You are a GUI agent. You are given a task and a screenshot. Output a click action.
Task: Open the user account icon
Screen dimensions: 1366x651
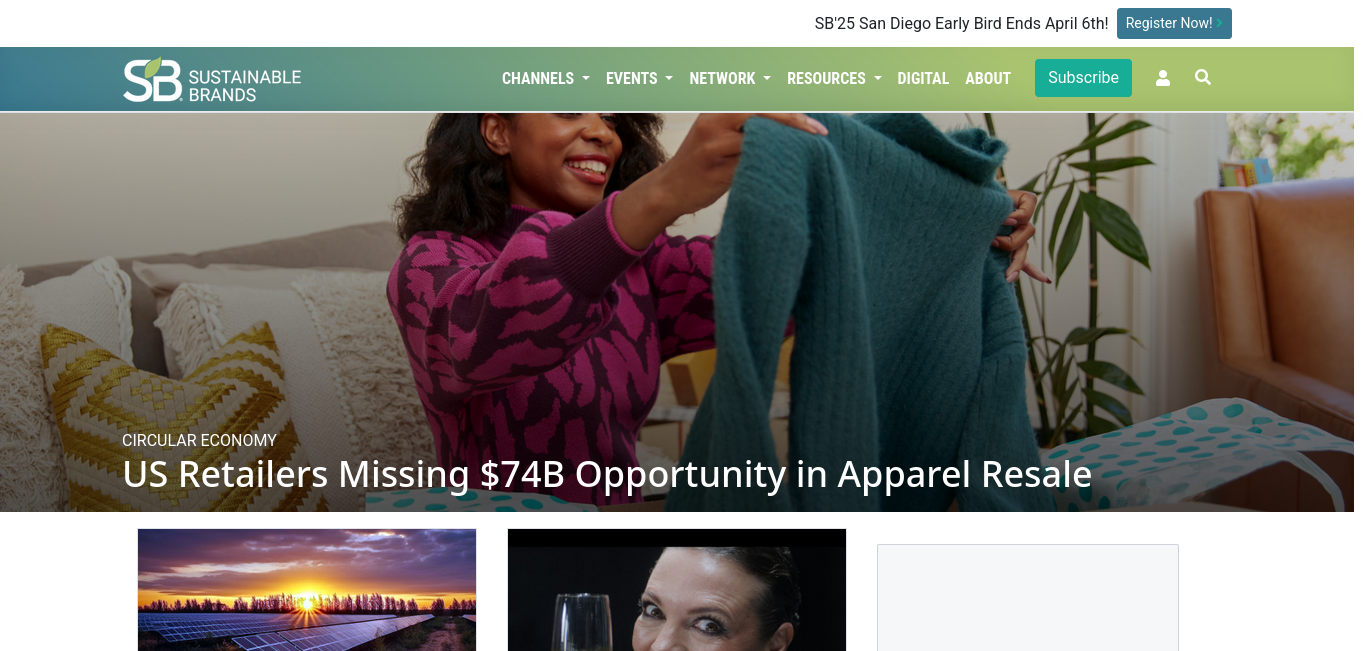tap(1163, 78)
